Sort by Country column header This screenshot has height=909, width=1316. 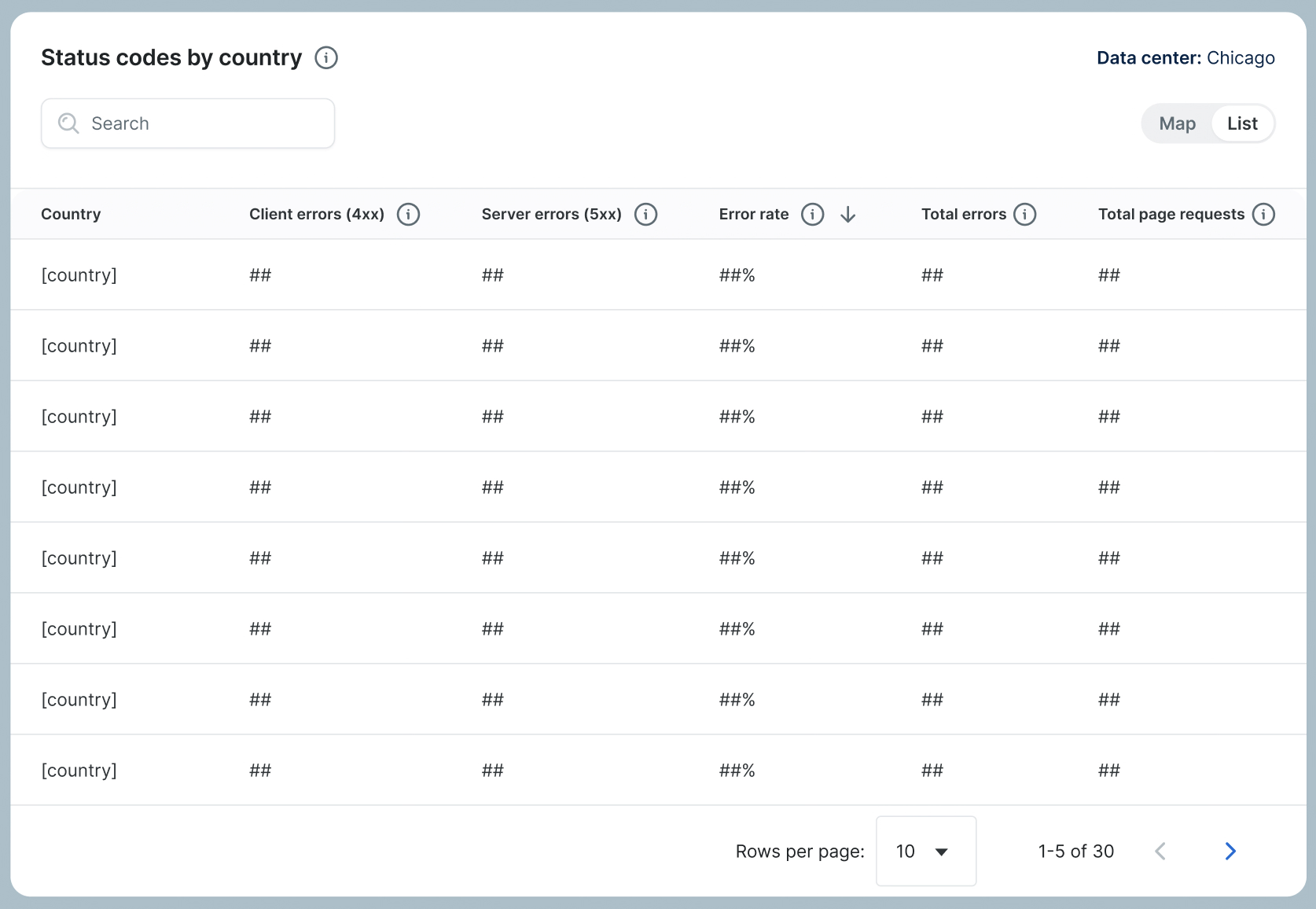coord(71,215)
